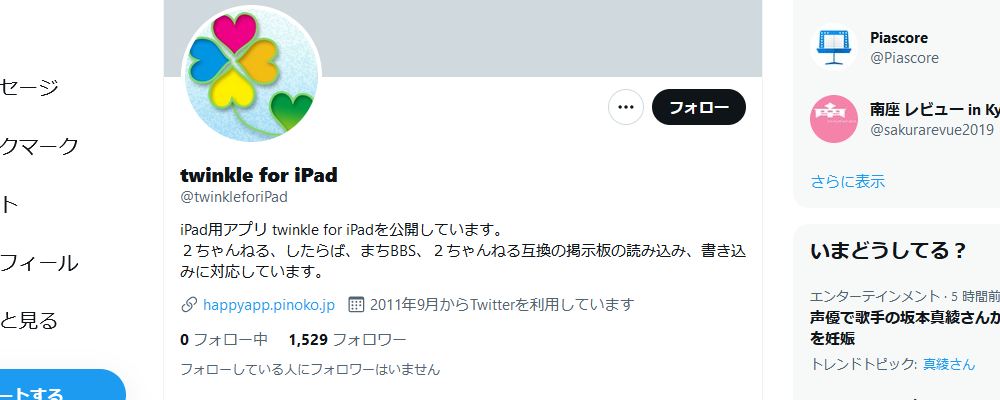Open the pink 南座 レビュー avatar icon

tap(834, 119)
